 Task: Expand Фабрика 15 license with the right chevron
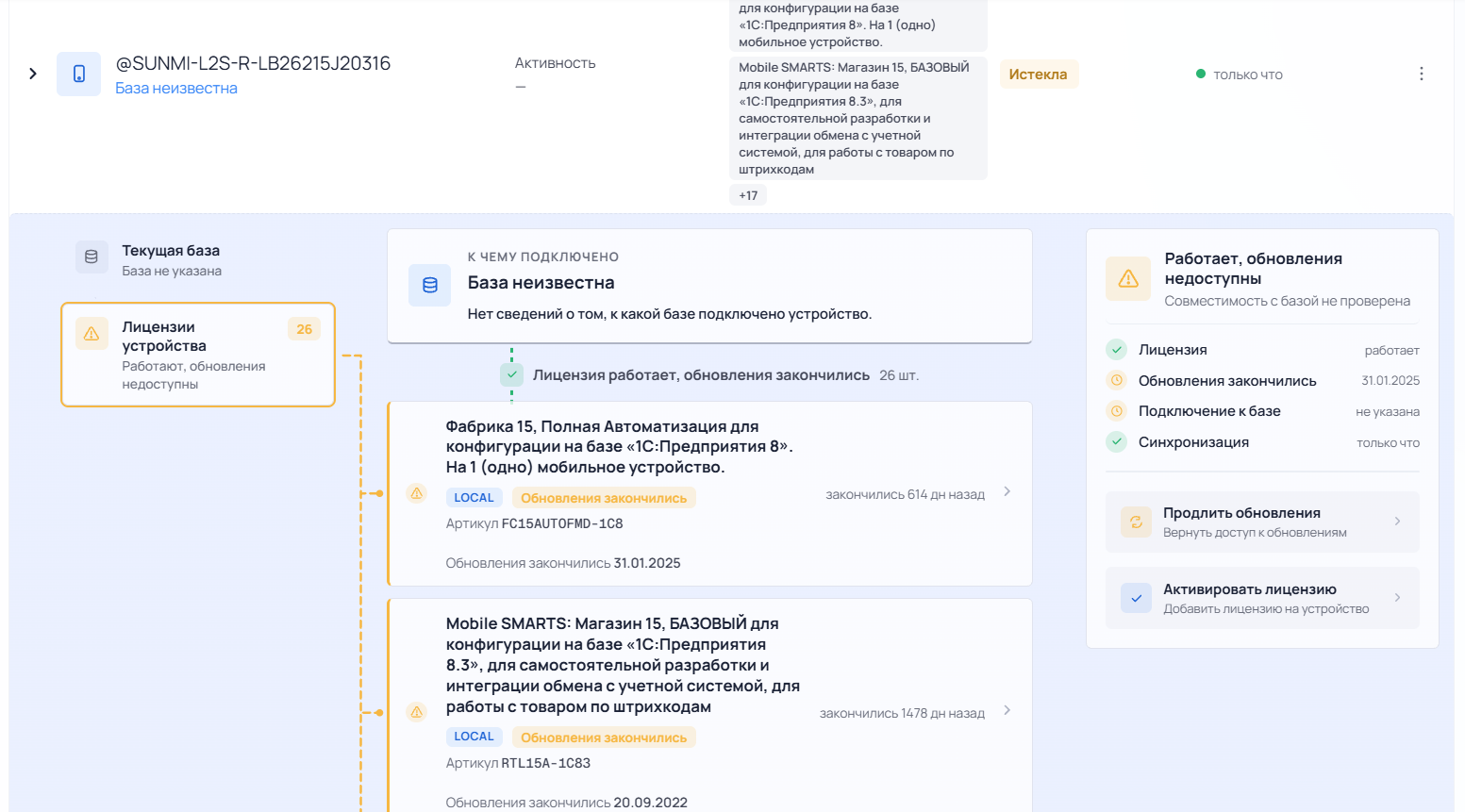pyautogui.click(x=1007, y=491)
